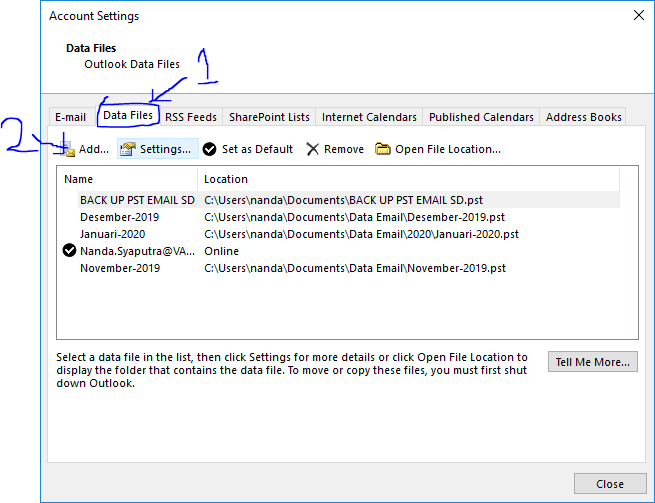The width and height of the screenshot is (655, 503).
Task: Click Open File Location... label
Action: tap(448, 149)
